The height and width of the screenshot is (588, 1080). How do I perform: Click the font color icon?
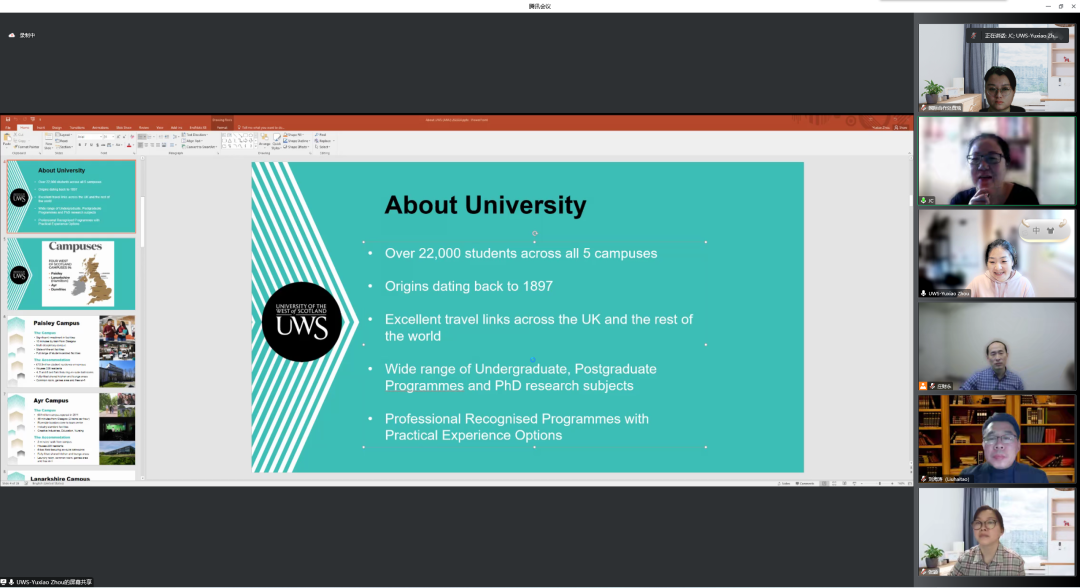[x=130, y=145]
